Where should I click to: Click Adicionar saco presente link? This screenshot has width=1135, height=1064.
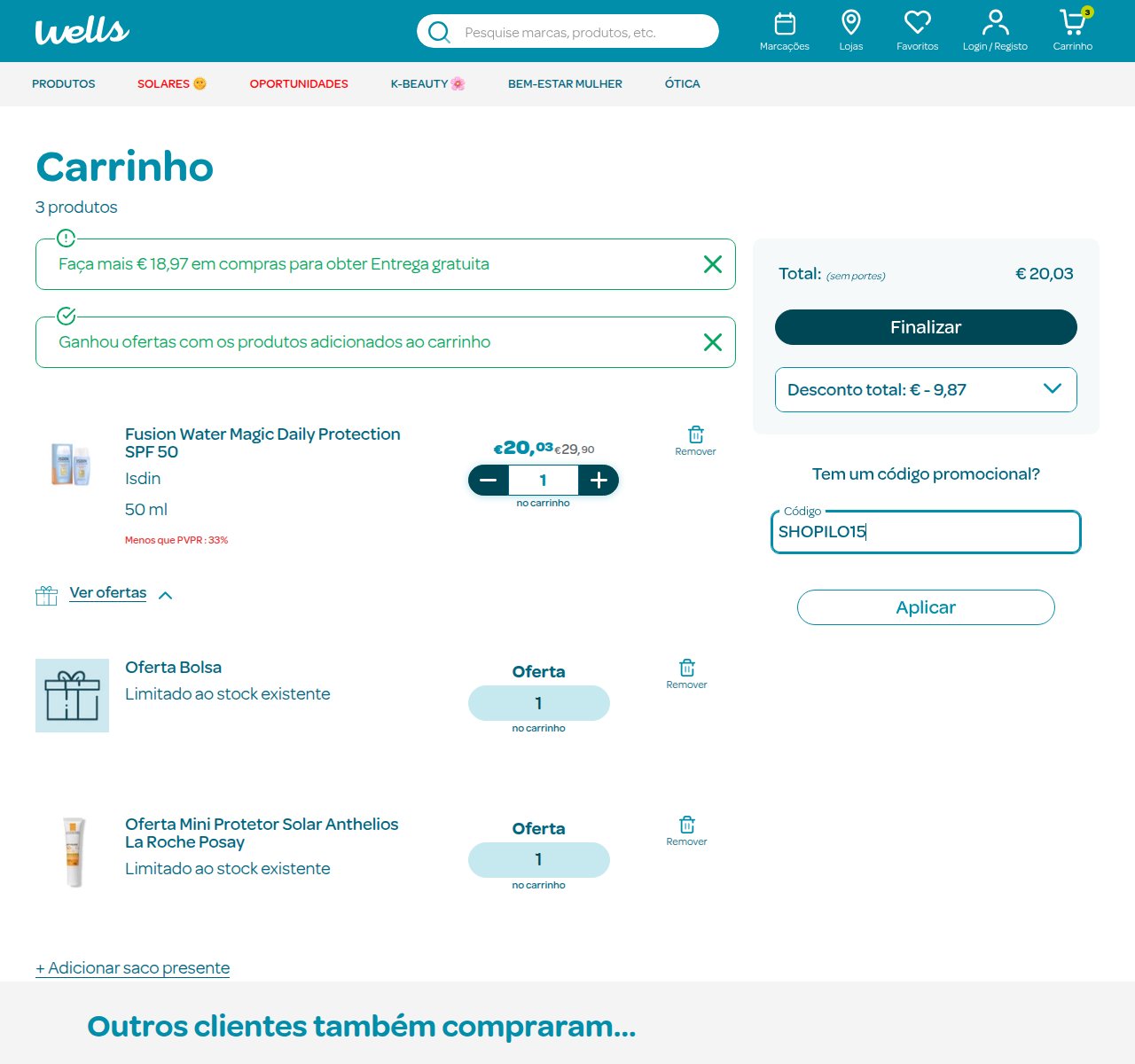point(133,968)
